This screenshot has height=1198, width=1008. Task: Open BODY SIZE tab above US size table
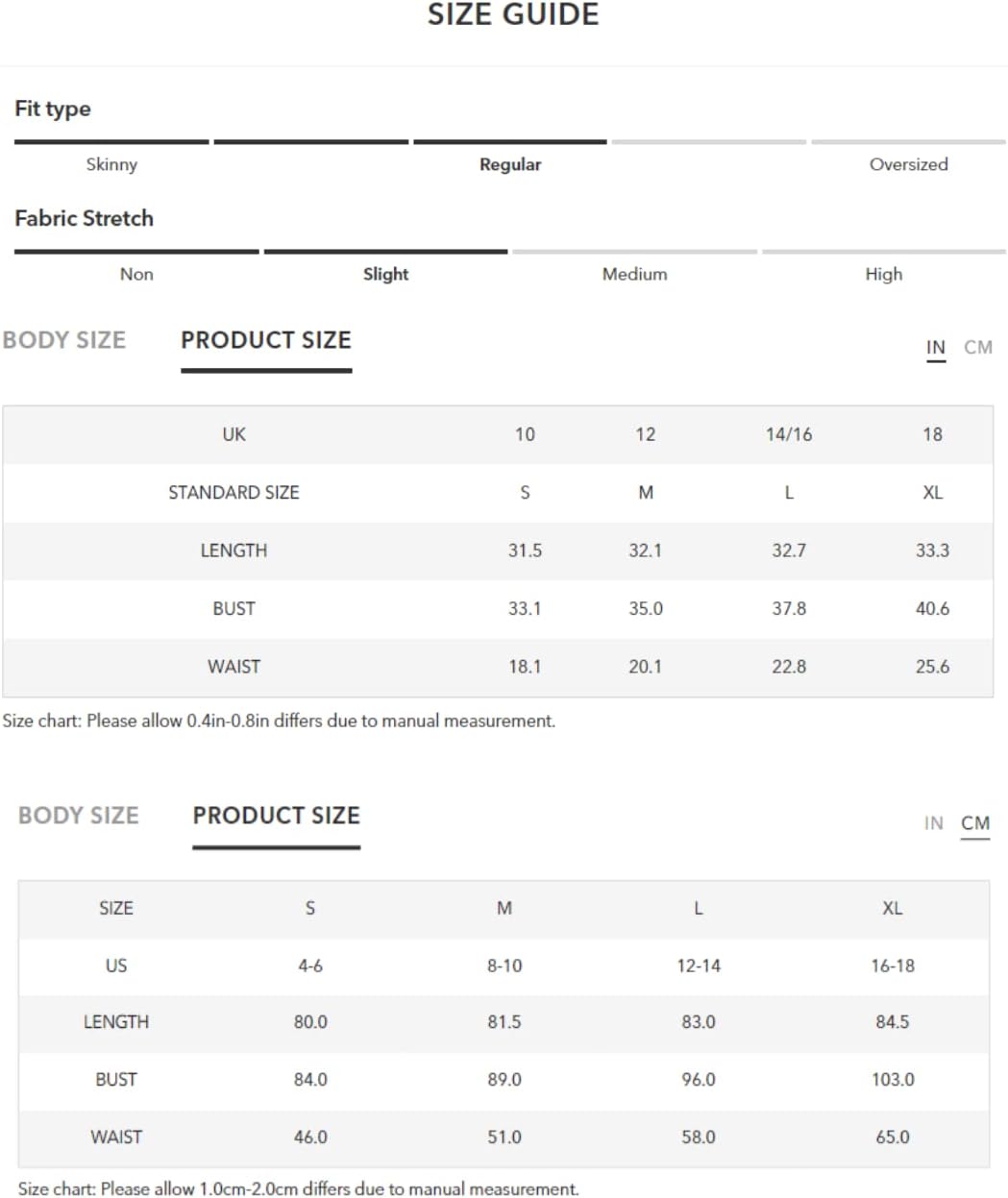[x=79, y=816]
